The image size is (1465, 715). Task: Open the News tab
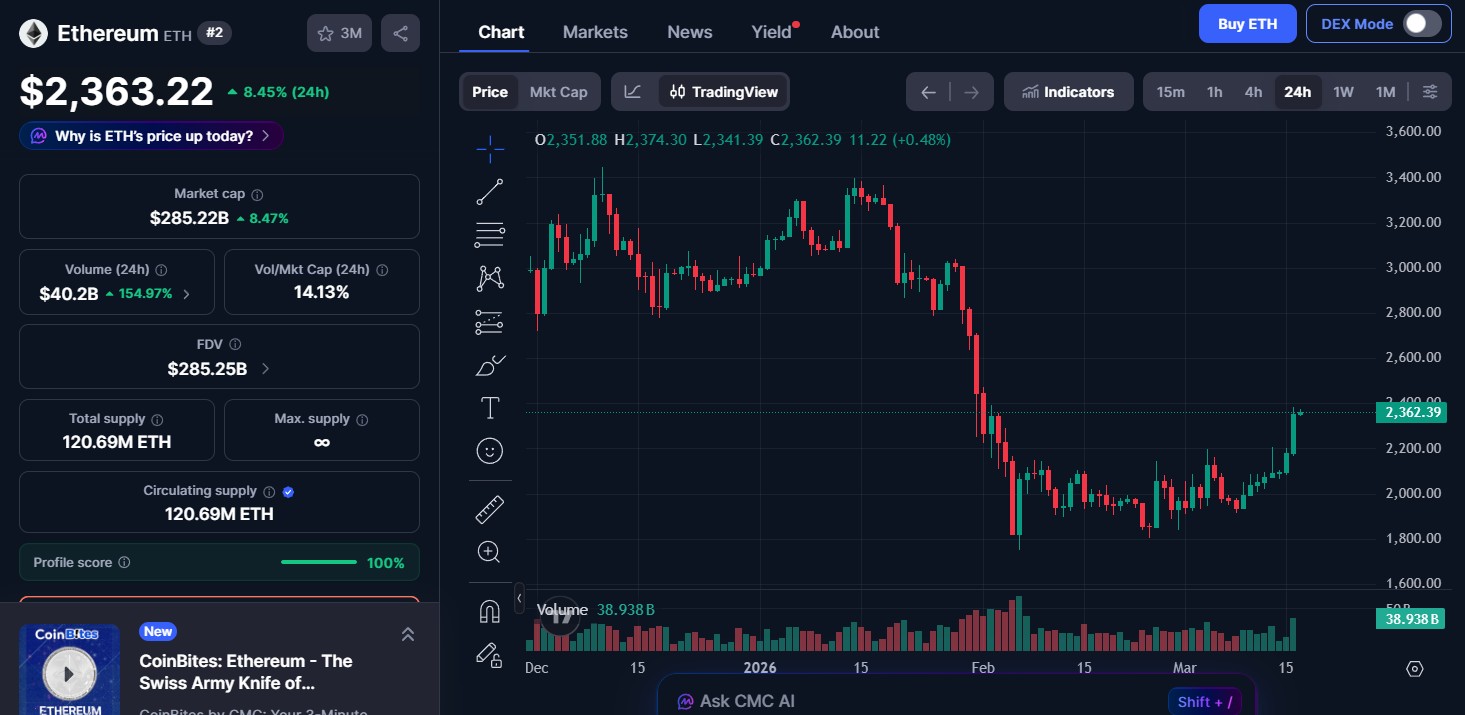pyautogui.click(x=689, y=31)
